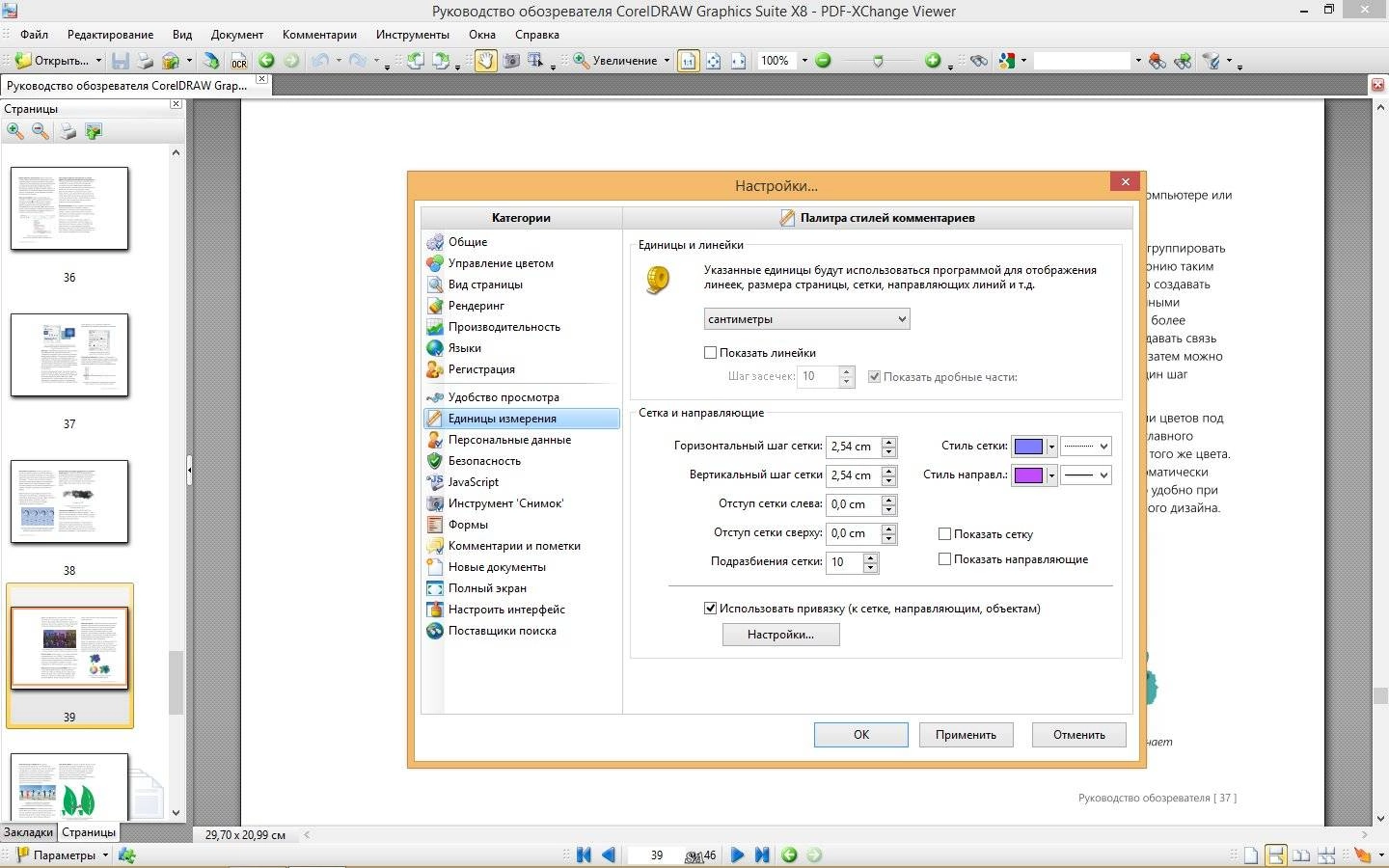
Task: Open the 'Документ' menu
Action: coord(237,35)
